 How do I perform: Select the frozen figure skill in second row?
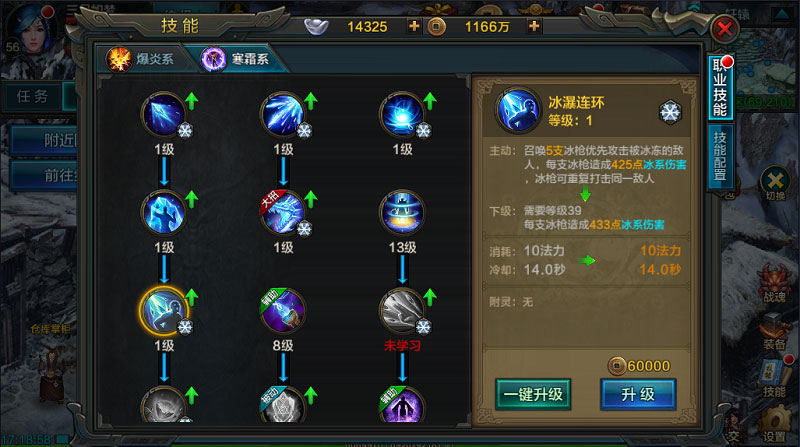[x=164, y=213]
